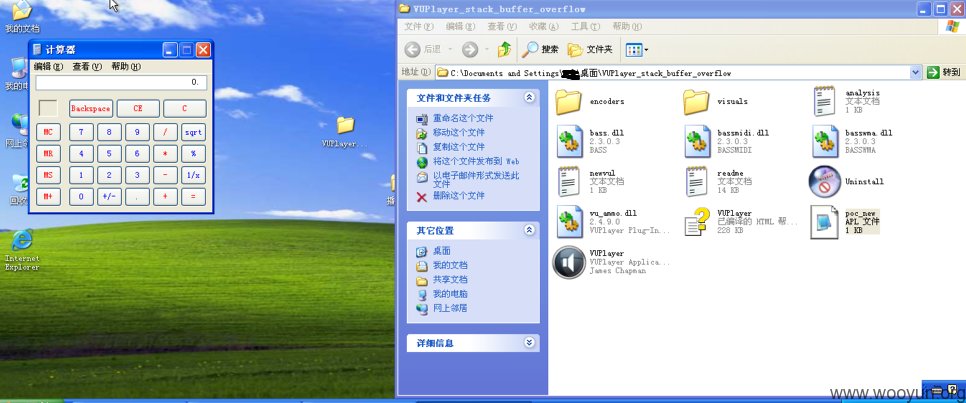Click Rename this file link
966x403 pixels.
462,118
